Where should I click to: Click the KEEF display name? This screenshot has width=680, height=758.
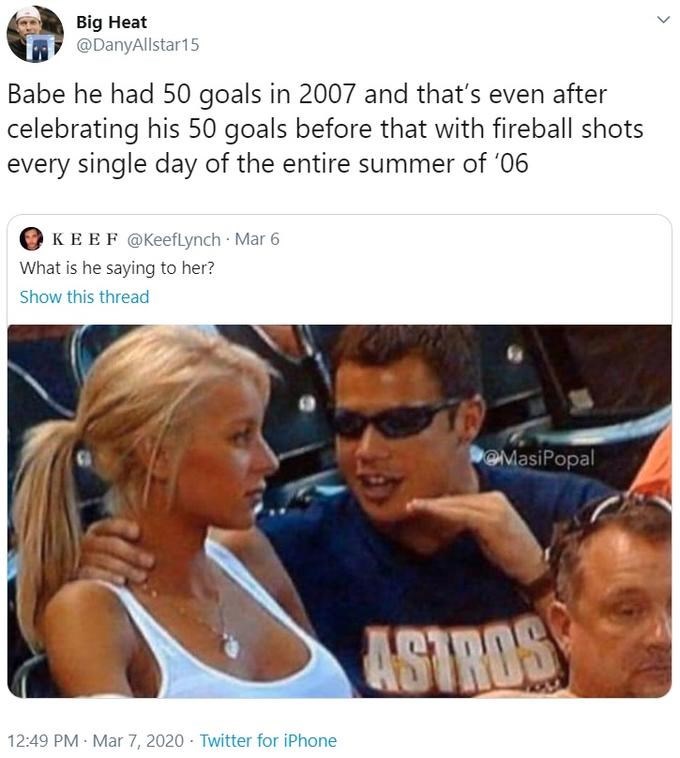coord(85,239)
